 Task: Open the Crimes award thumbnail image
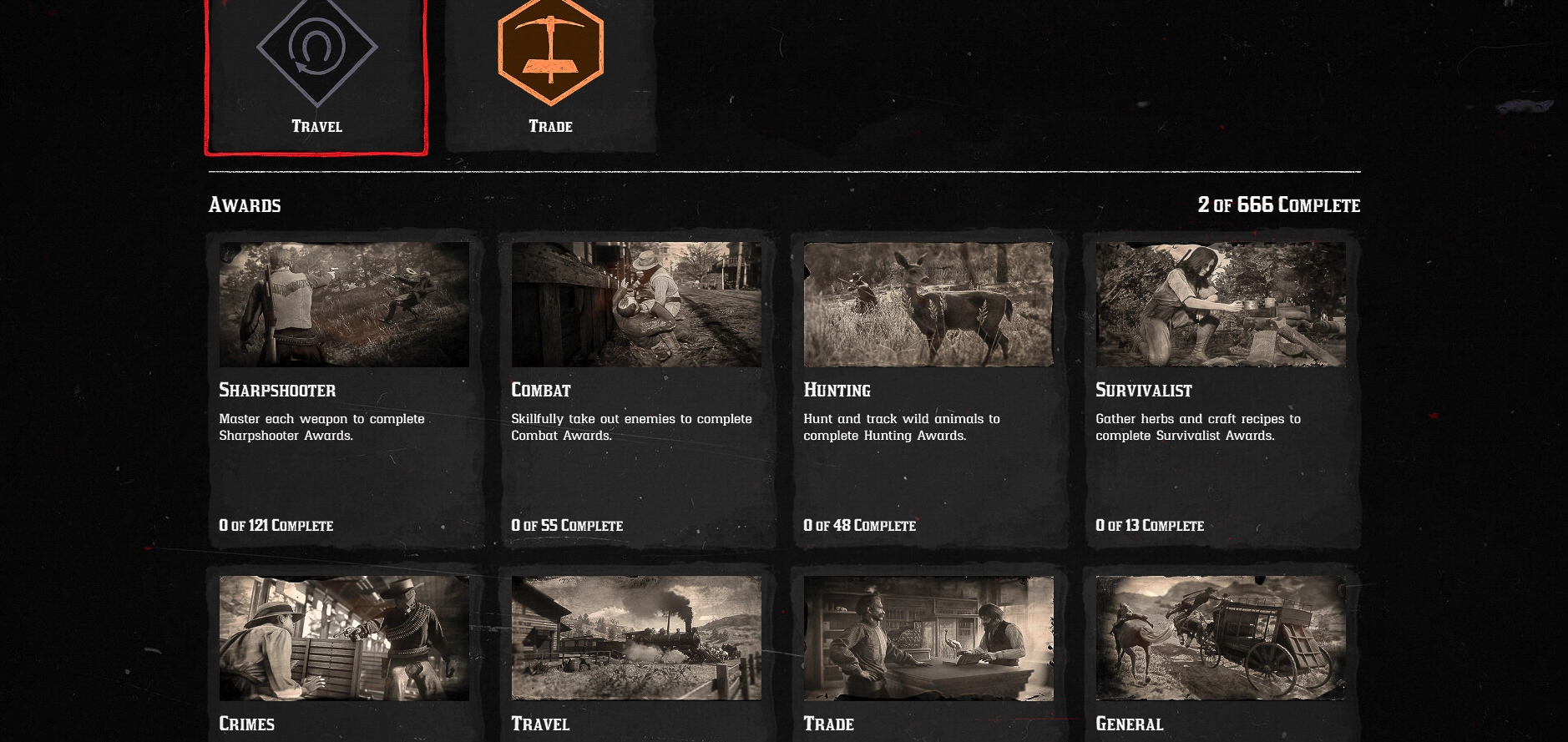[x=344, y=639]
